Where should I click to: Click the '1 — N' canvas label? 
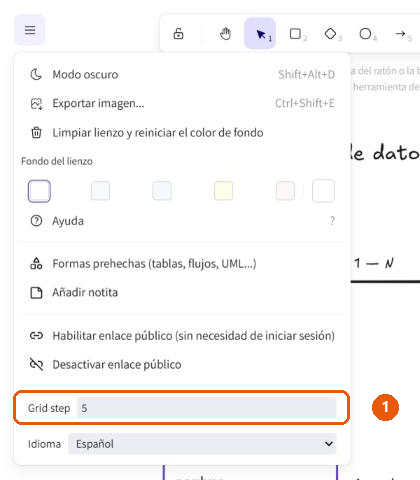374,263
